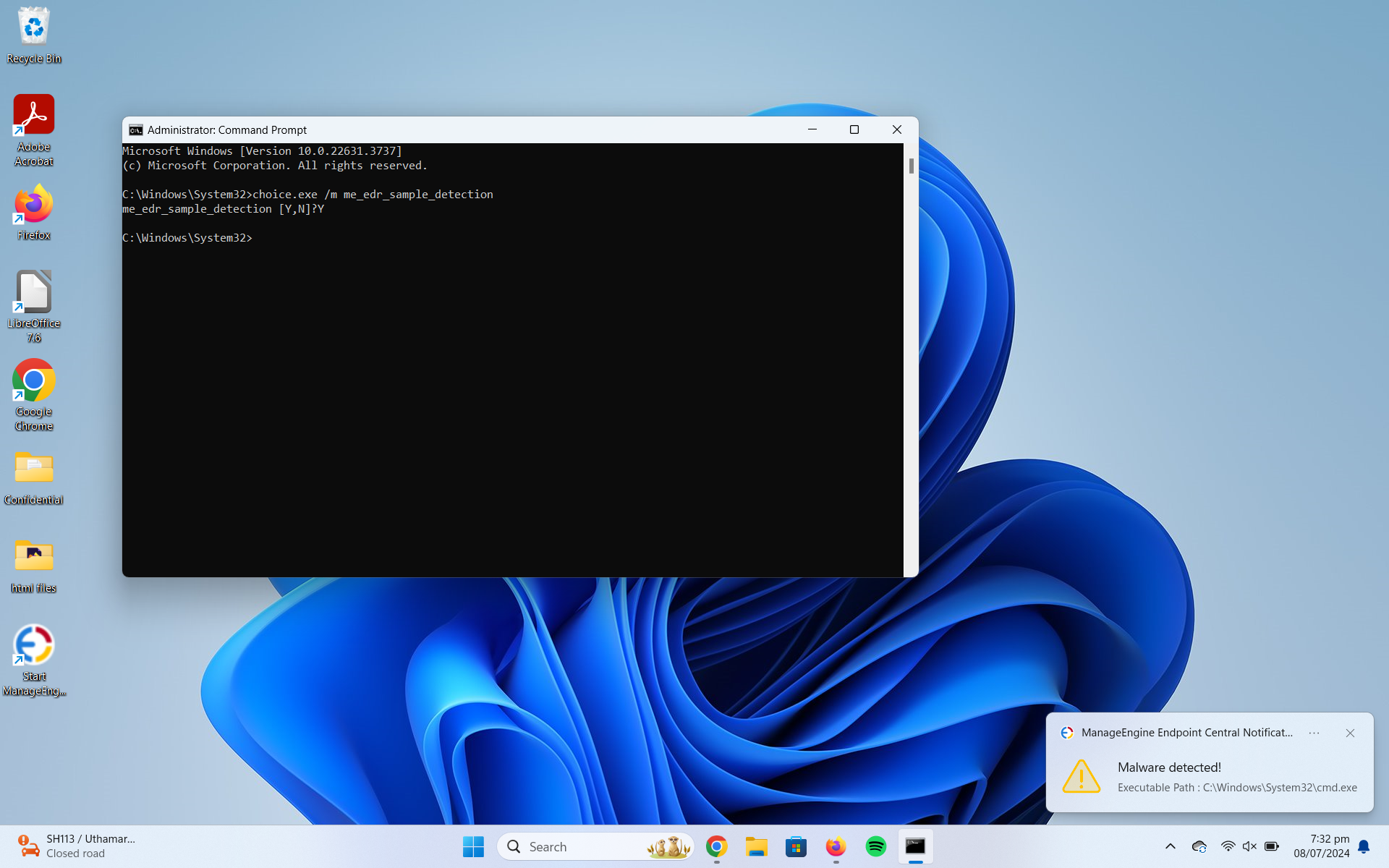
Task: Open Microsoft Store from taskbar
Action: click(x=796, y=846)
